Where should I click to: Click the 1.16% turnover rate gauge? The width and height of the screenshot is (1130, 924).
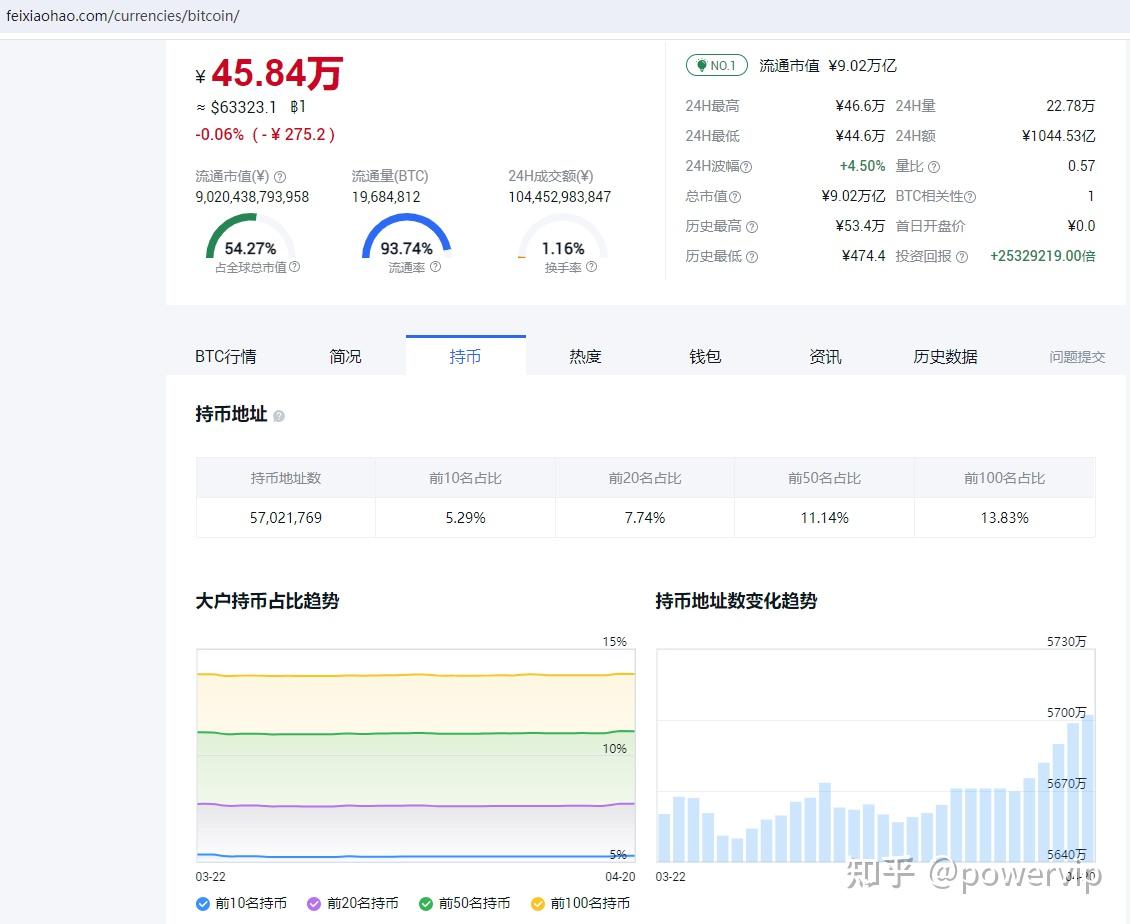pyautogui.click(x=562, y=246)
